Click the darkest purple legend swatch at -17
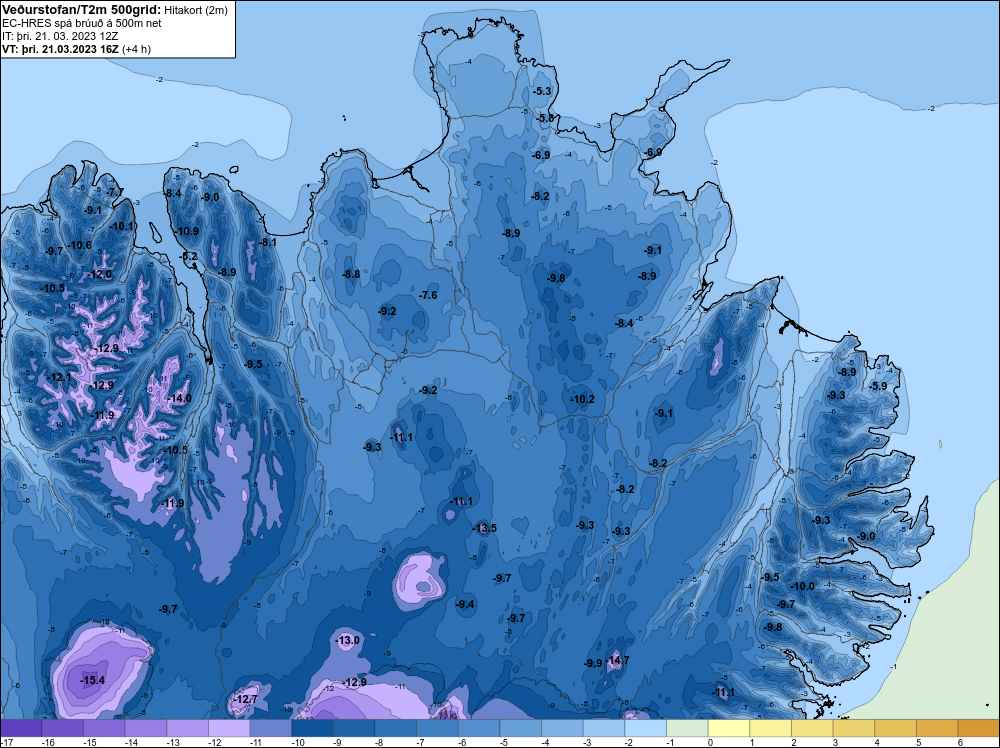Screen dimensions: 1000x748 pos(21,728)
